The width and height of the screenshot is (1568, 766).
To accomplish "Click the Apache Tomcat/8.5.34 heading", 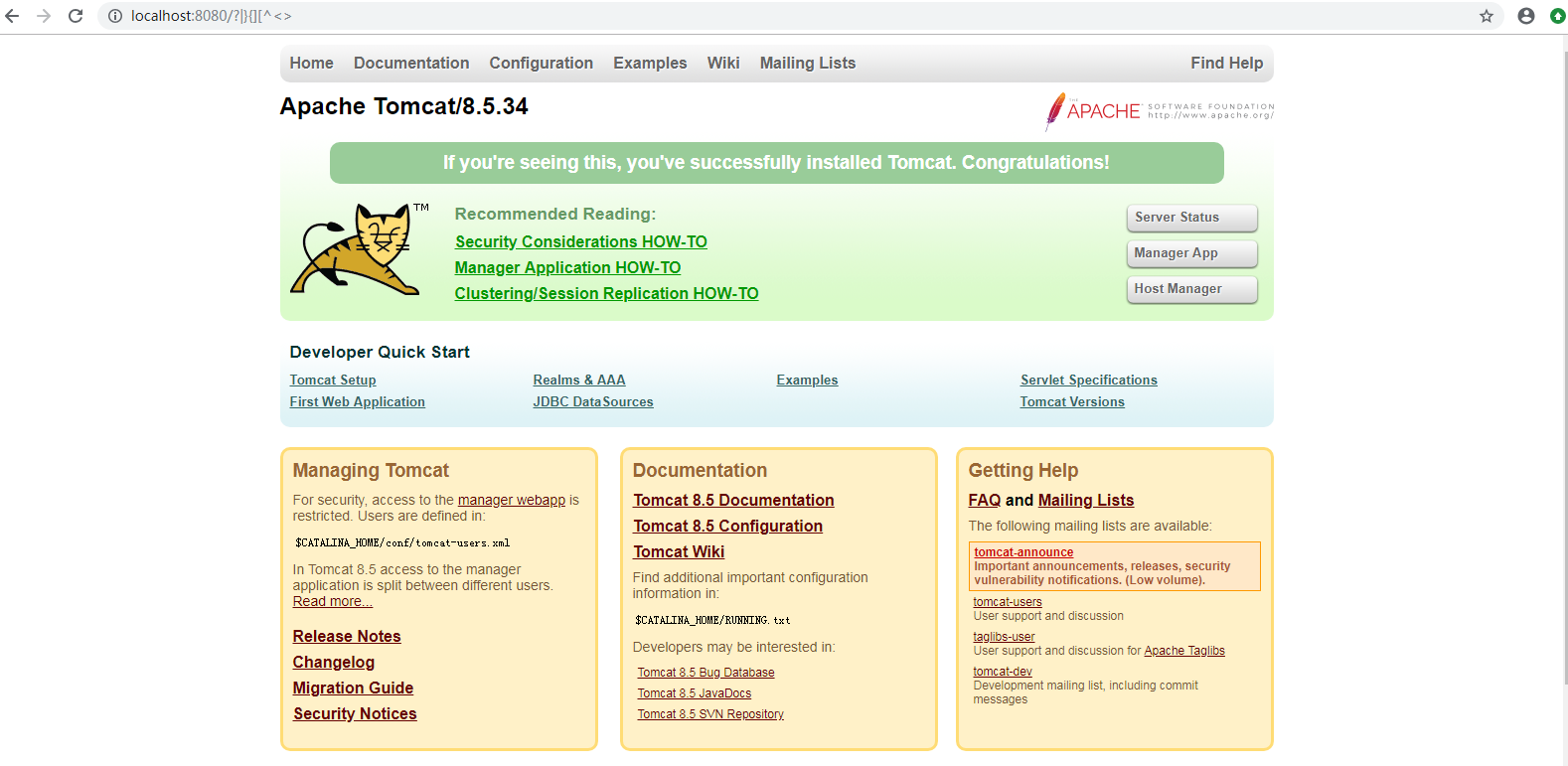I will pyautogui.click(x=403, y=106).
